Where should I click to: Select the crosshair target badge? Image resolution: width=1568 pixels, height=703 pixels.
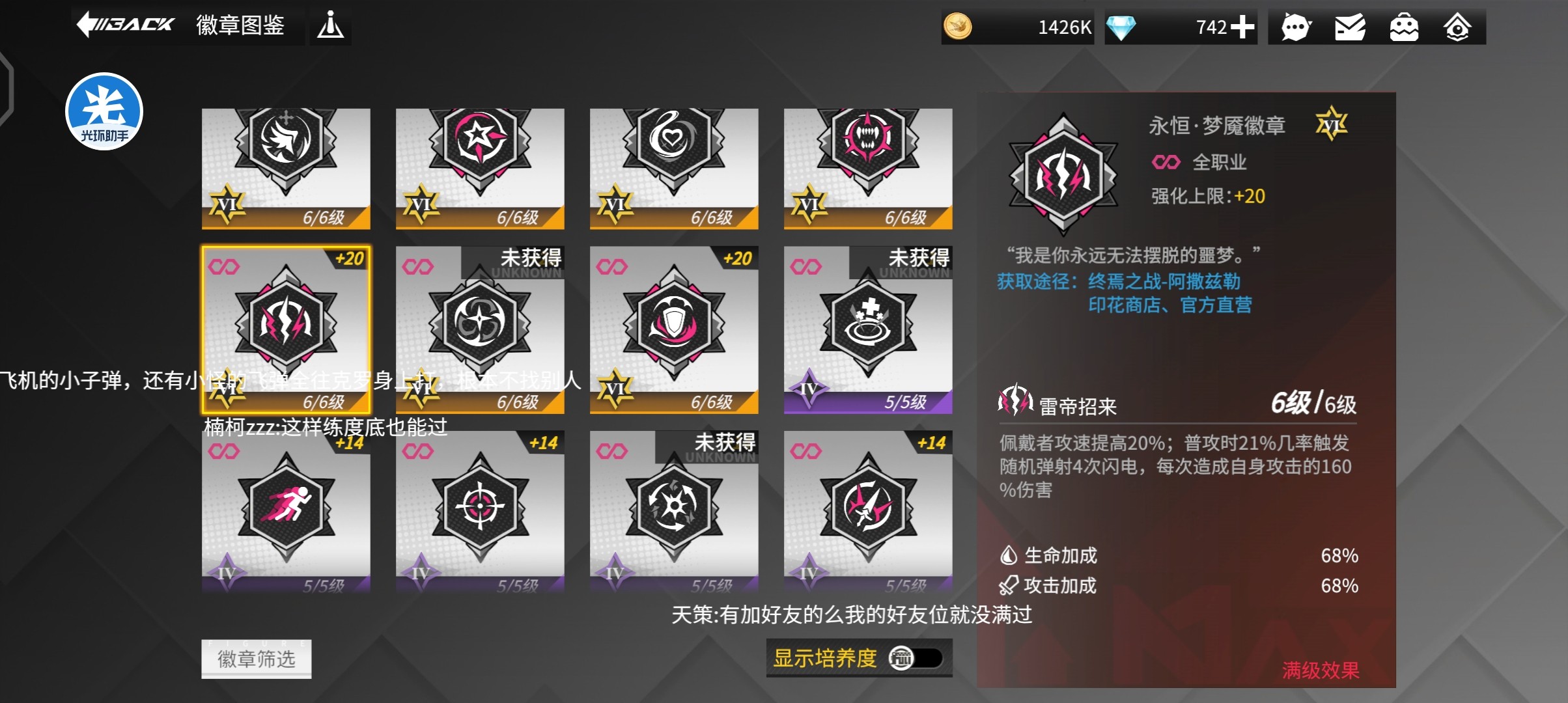point(480,512)
